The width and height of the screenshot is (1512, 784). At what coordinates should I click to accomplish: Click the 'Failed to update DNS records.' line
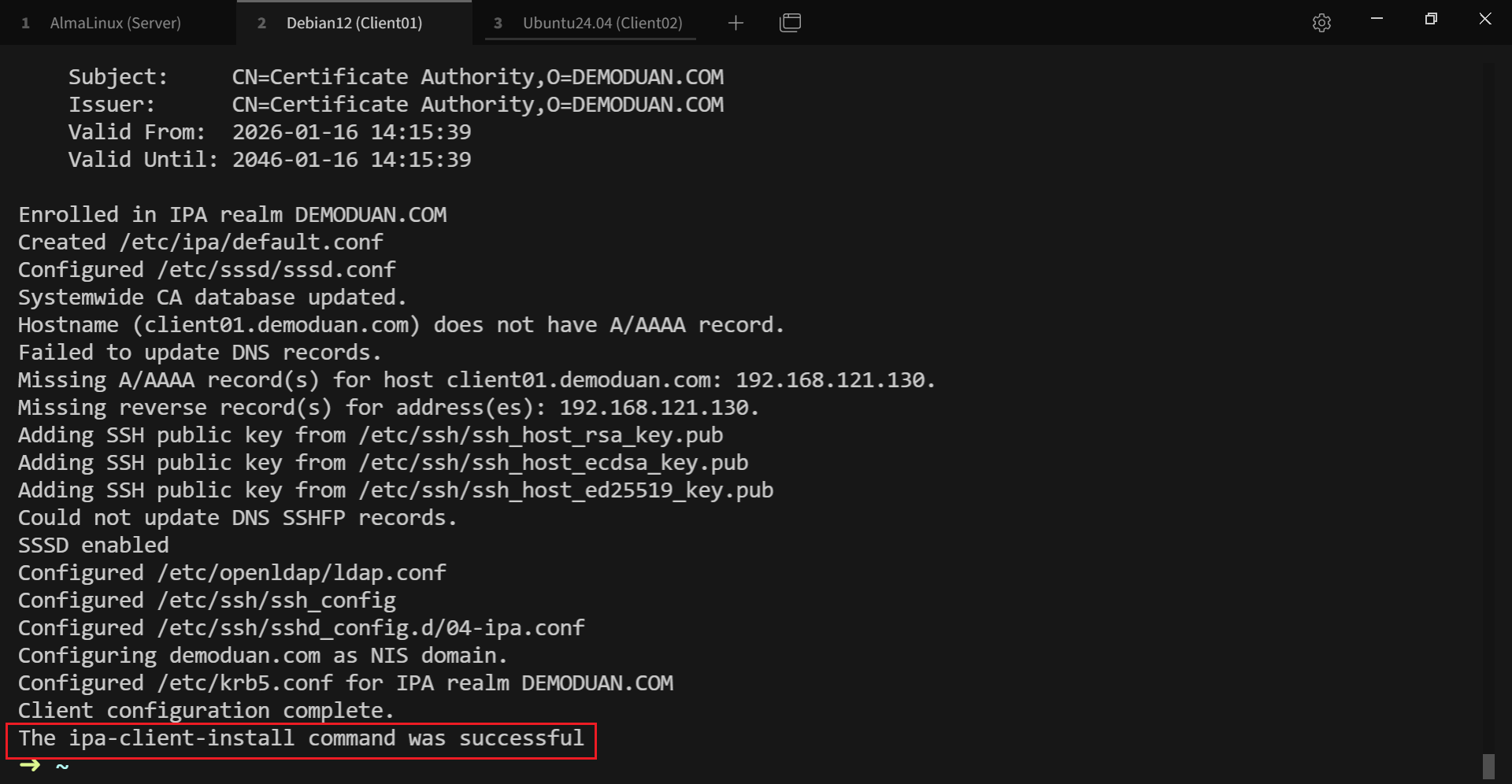(199, 353)
